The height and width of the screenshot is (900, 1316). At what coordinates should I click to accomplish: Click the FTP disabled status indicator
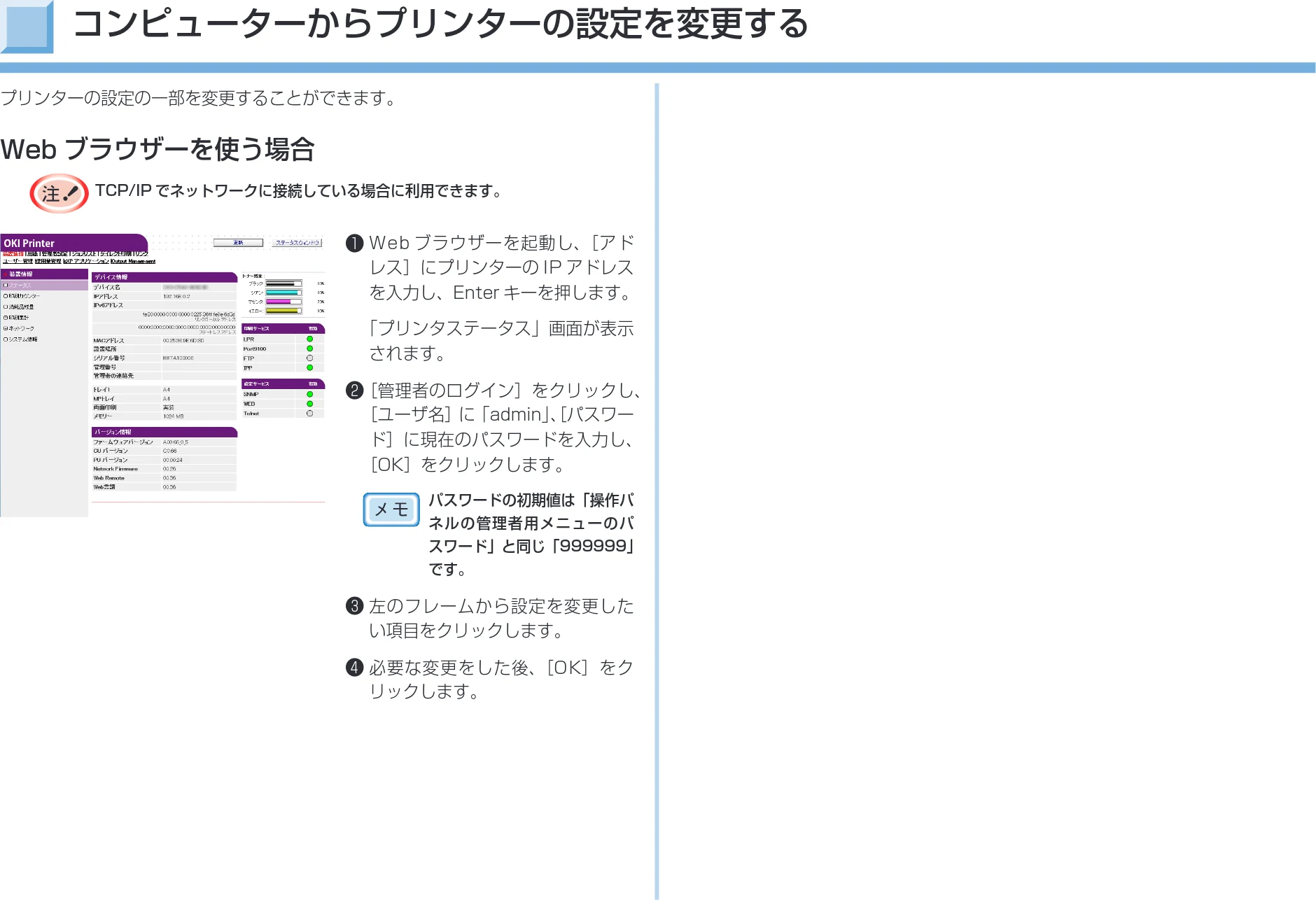[309, 358]
